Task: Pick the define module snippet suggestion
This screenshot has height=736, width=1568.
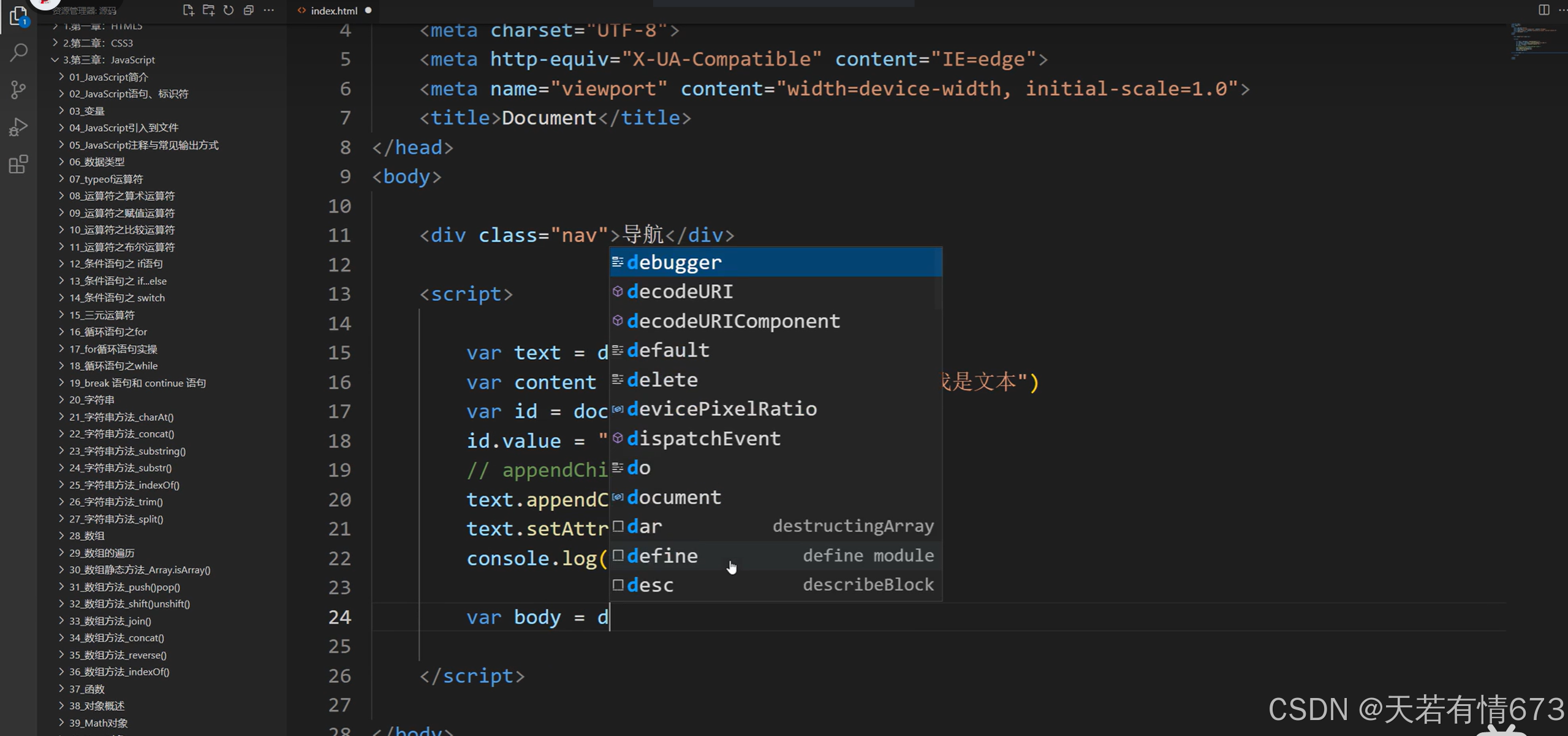Action: pyautogui.click(x=662, y=556)
